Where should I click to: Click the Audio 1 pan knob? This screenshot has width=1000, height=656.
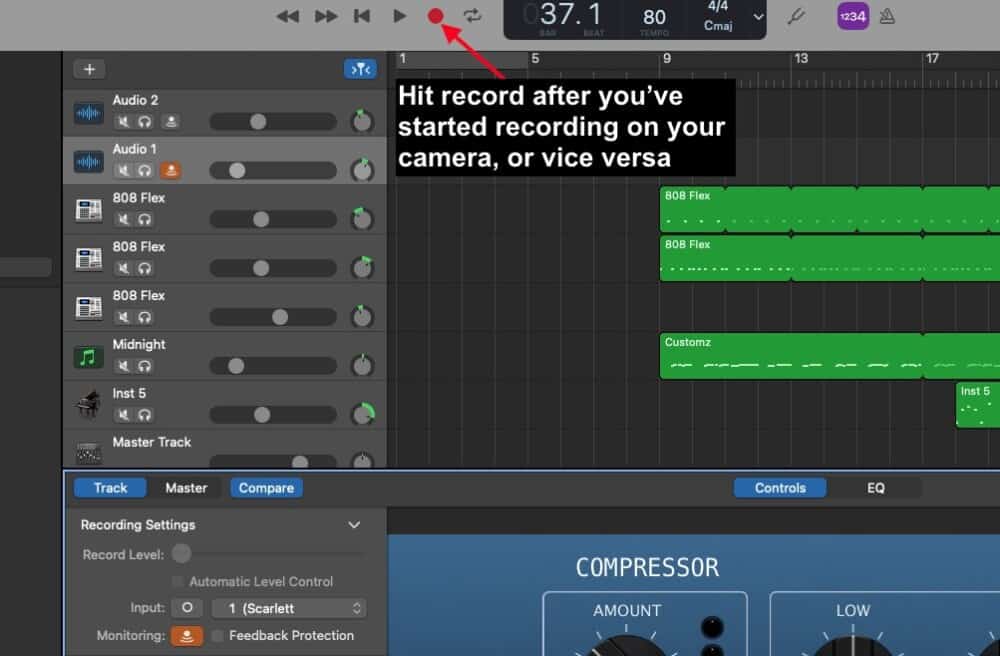(362, 170)
